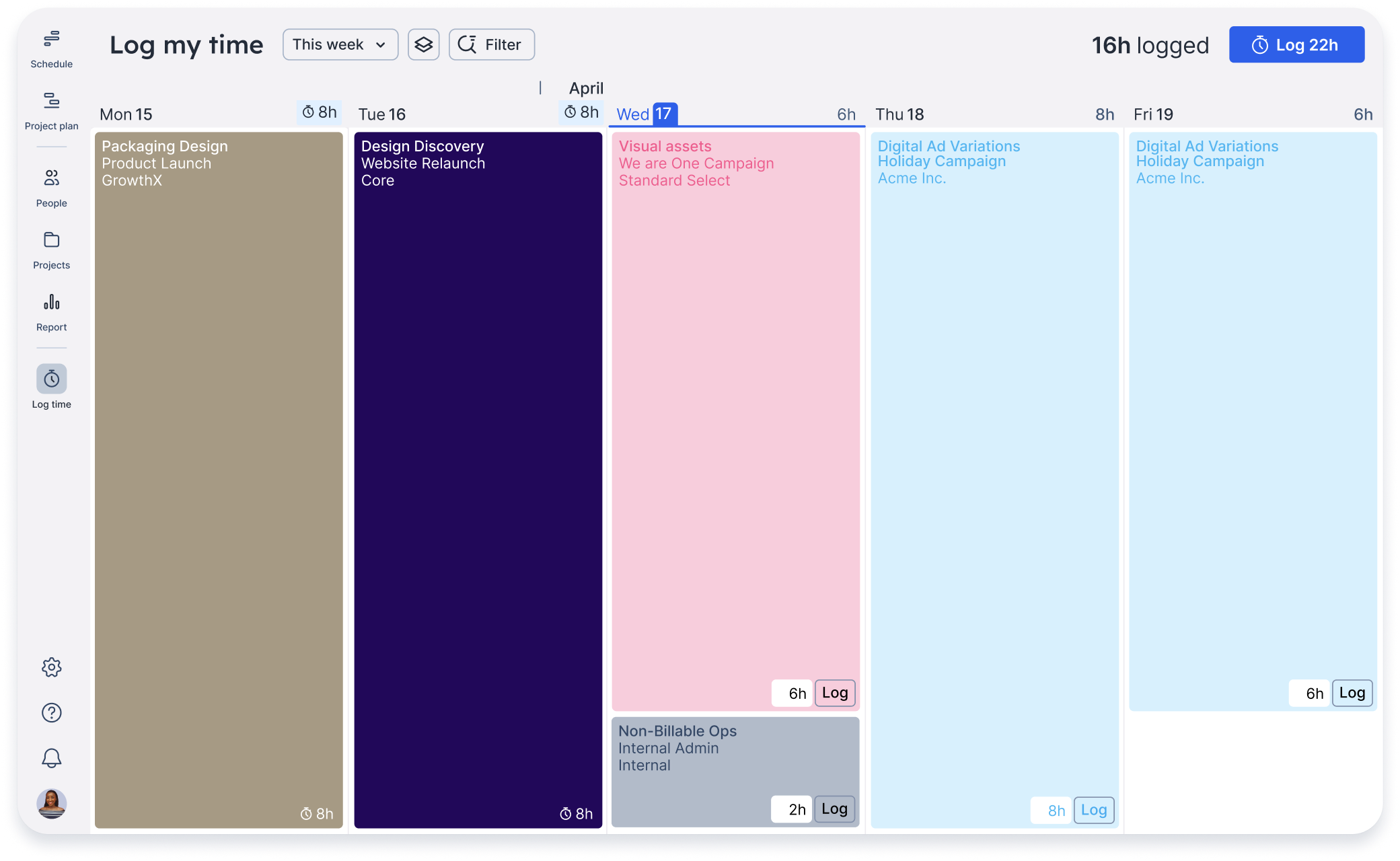
Task: Edit the 6h field on Friday's entry
Action: click(x=1309, y=694)
